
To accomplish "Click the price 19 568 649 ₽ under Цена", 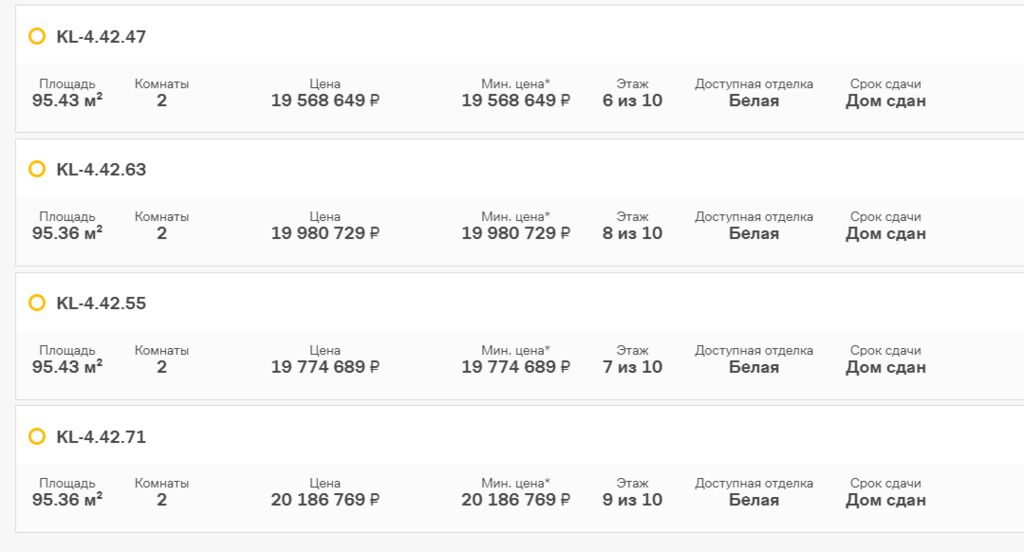I will (325, 101).
